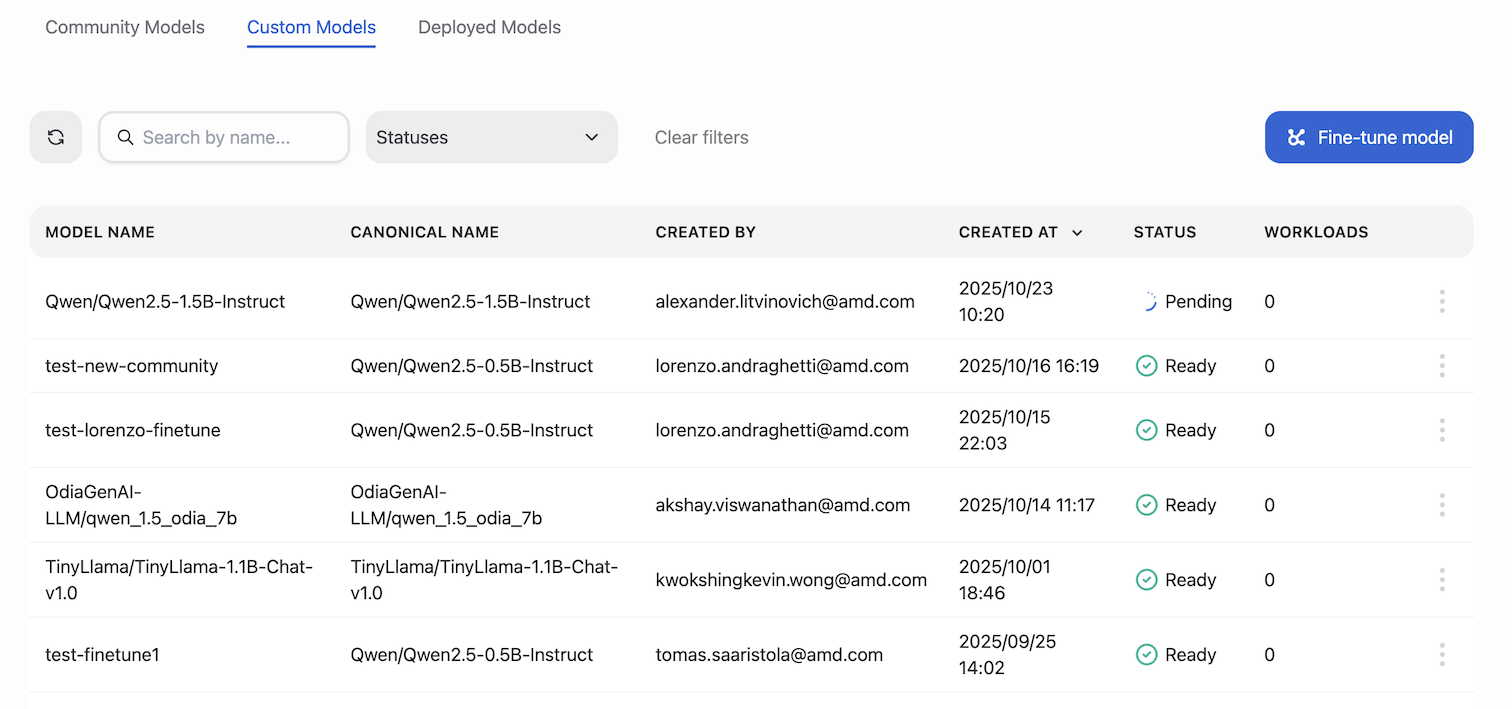Image resolution: width=1512 pixels, height=709 pixels.
Task: Click the search magnifier icon
Action: pyautogui.click(x=125, y=137)
